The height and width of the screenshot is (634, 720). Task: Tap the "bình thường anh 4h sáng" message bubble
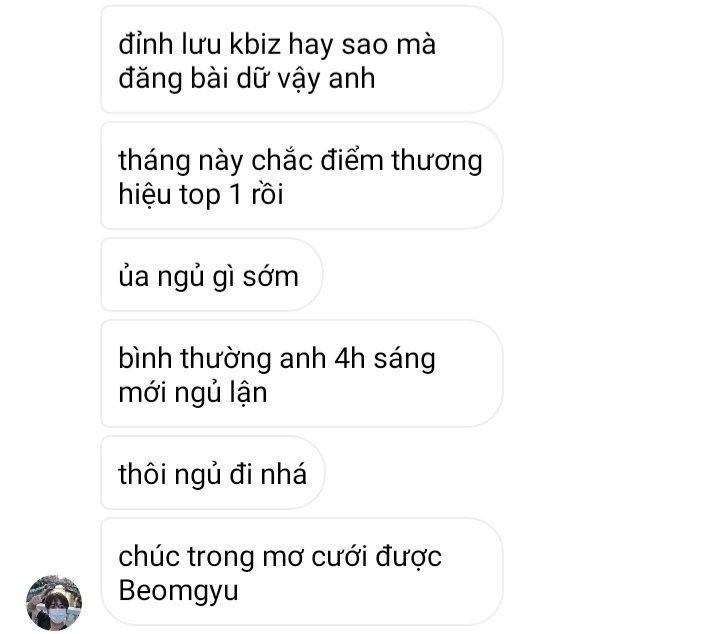point(301,374)
